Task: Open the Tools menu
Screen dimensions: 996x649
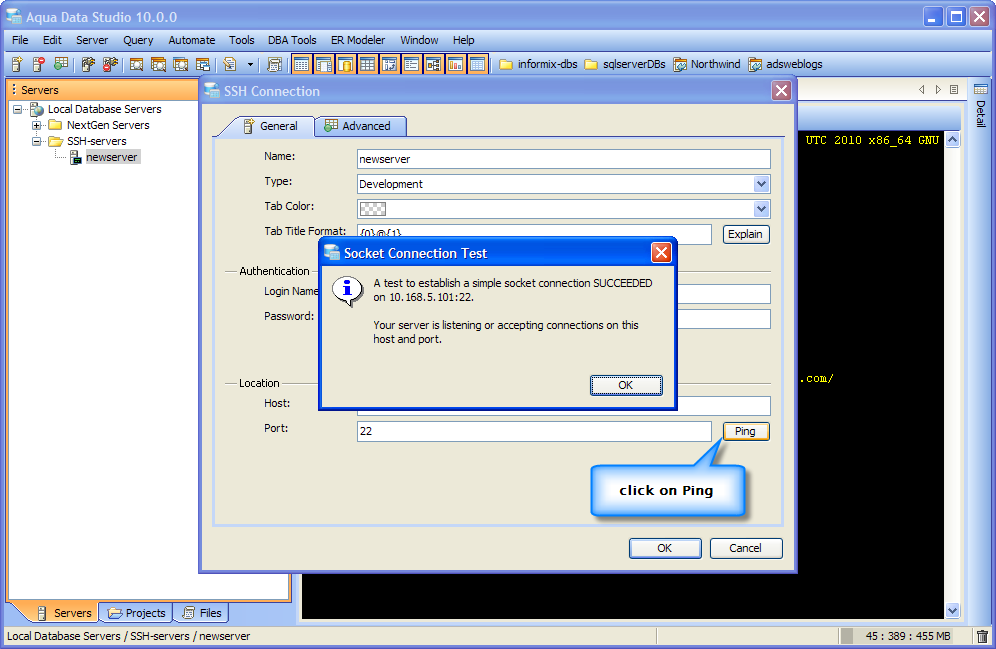Action: pos(242,40)
